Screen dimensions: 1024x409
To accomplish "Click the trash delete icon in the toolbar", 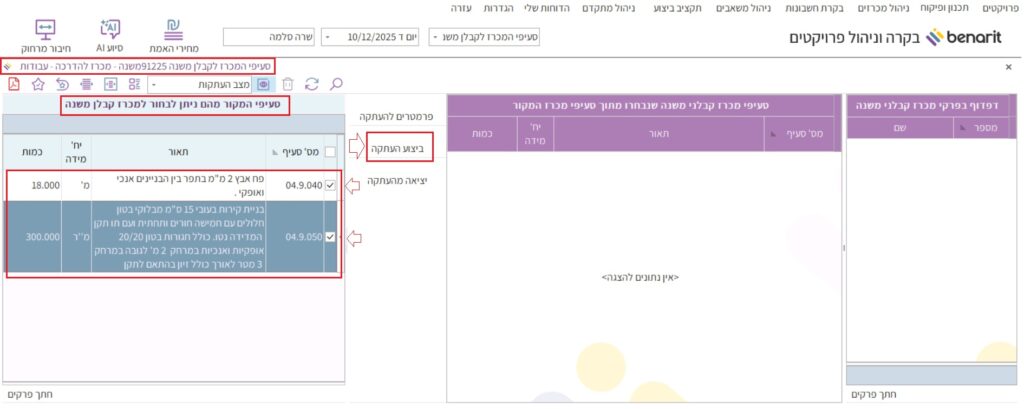I will 288,84.
